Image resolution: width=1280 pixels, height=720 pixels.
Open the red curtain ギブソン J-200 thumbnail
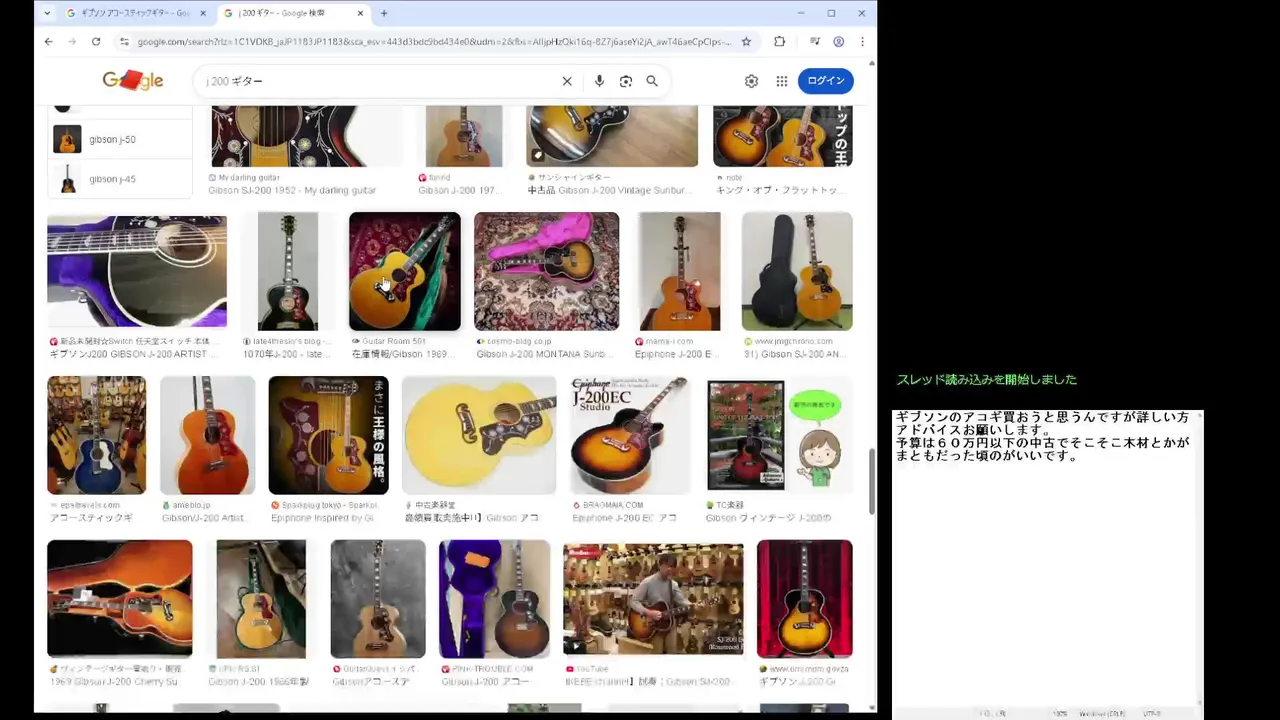805,598
